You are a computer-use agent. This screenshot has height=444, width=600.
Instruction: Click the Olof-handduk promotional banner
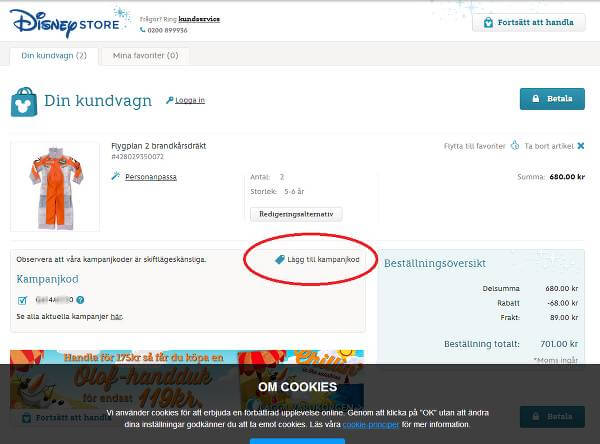[187, 380]
